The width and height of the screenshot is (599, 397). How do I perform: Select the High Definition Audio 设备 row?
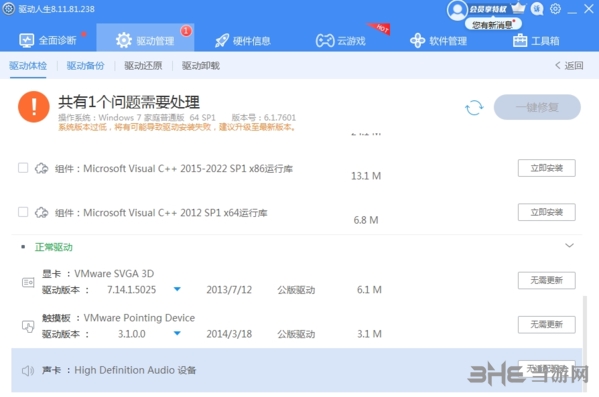click(x=296, y=370)
